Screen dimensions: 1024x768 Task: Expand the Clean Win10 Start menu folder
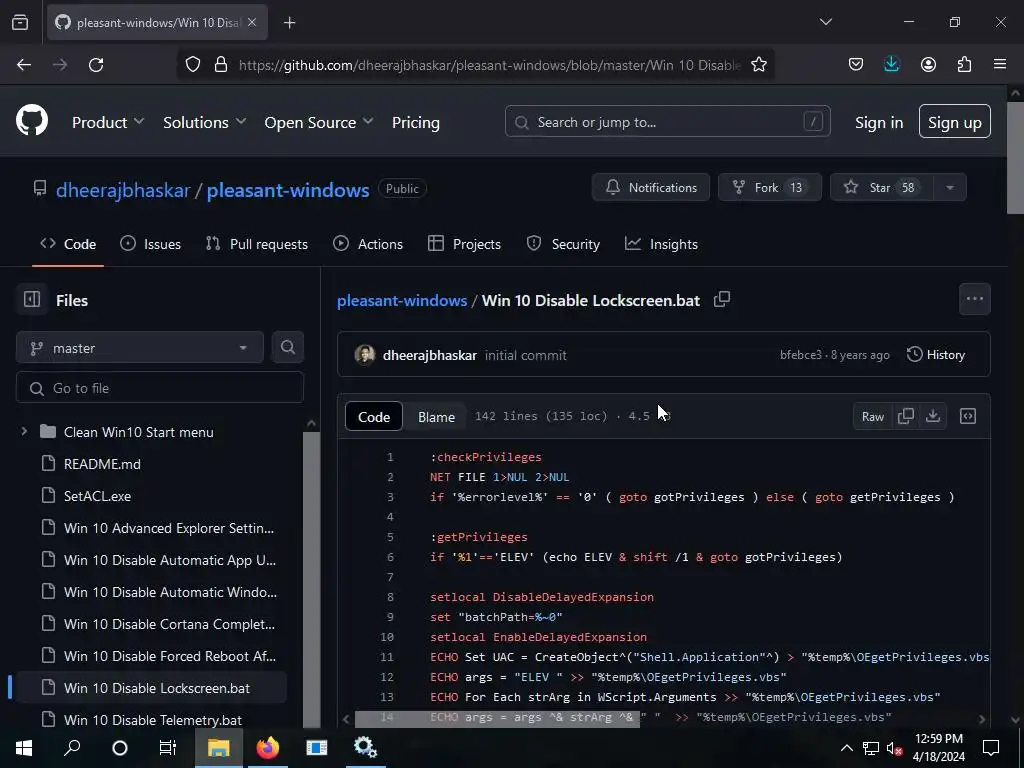pyautogui.click(x=24, y=432)
